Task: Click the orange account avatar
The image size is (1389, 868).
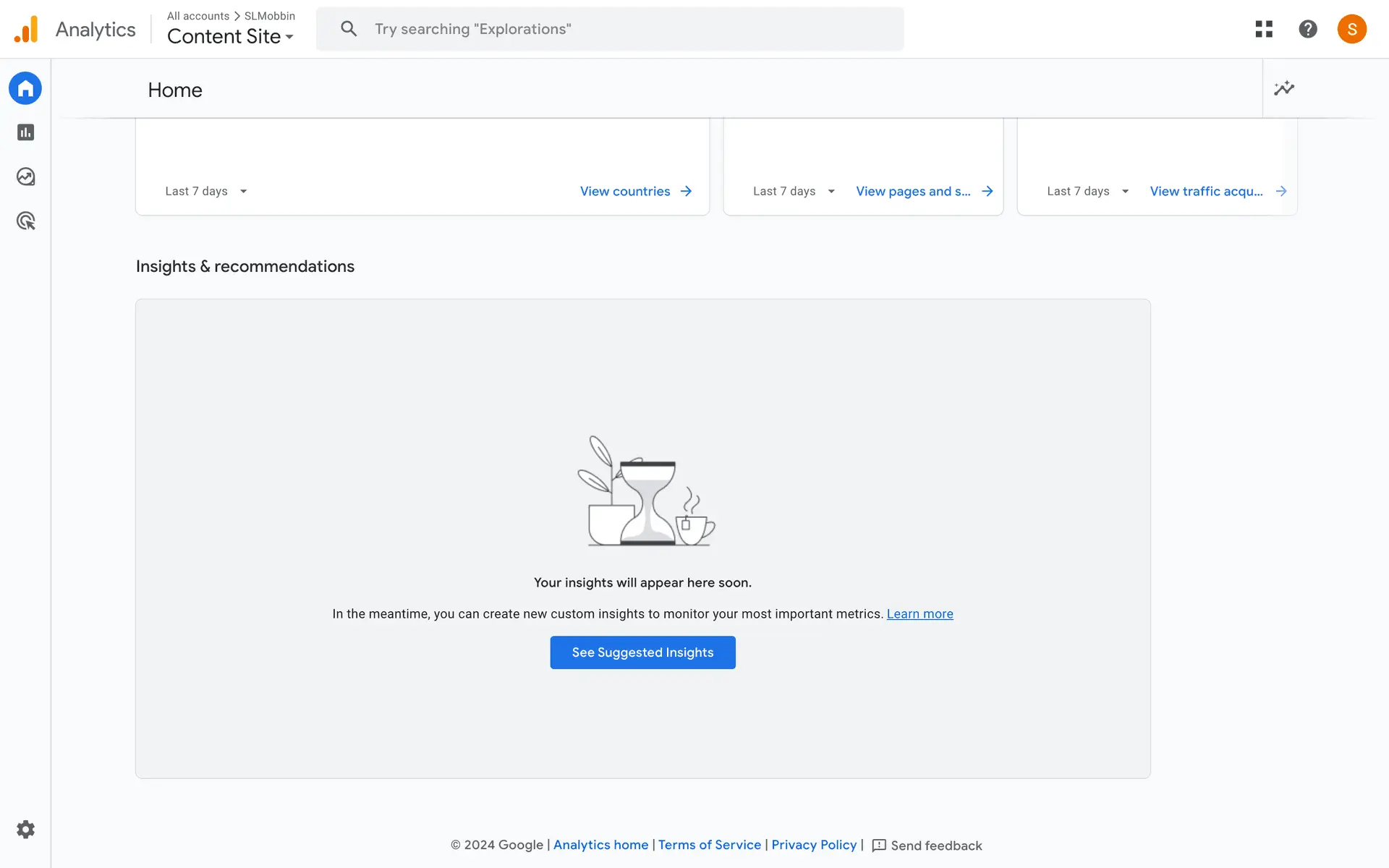Action: (1351, 29)
